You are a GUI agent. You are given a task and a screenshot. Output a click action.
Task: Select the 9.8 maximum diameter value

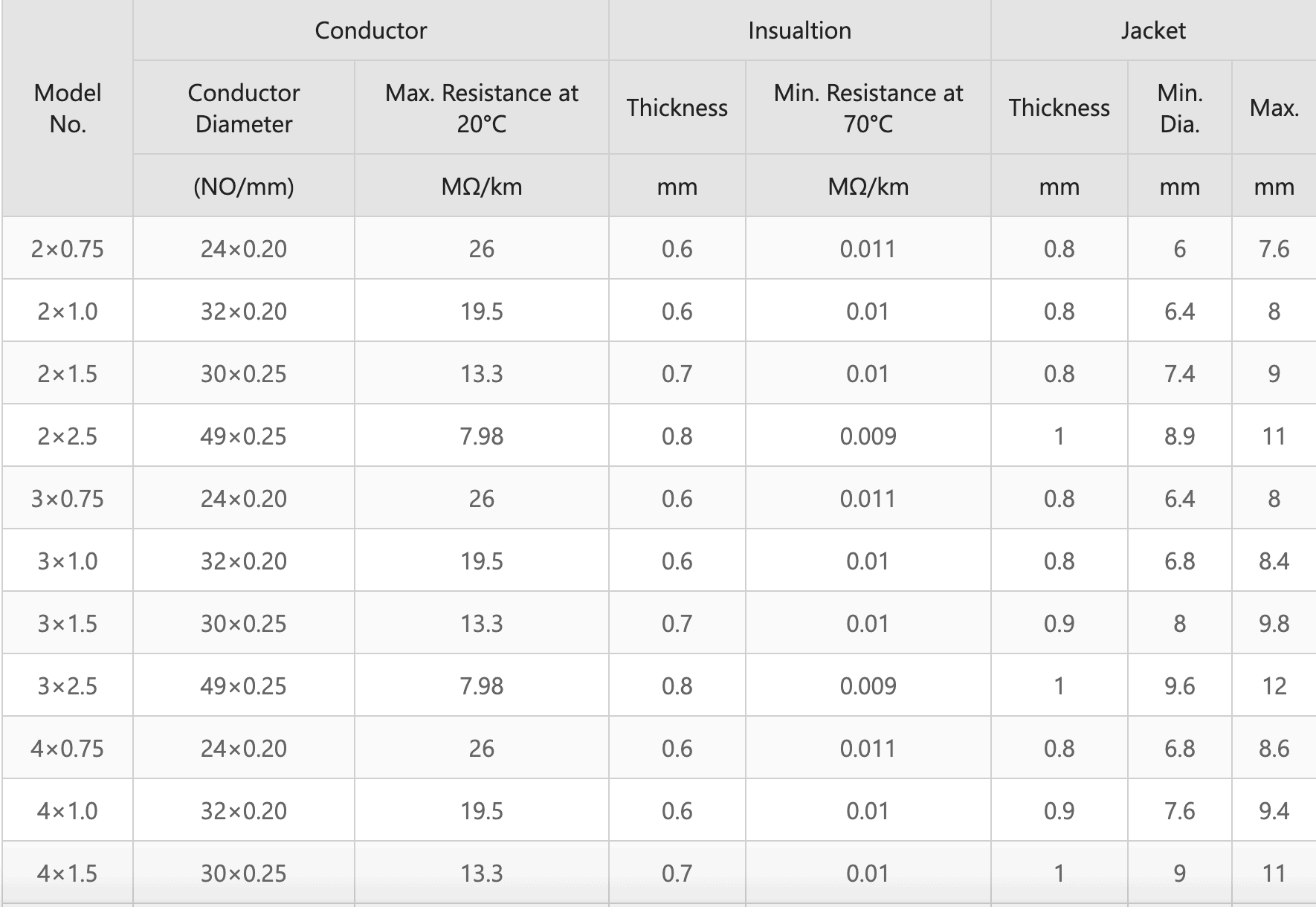coord(1274,624)
